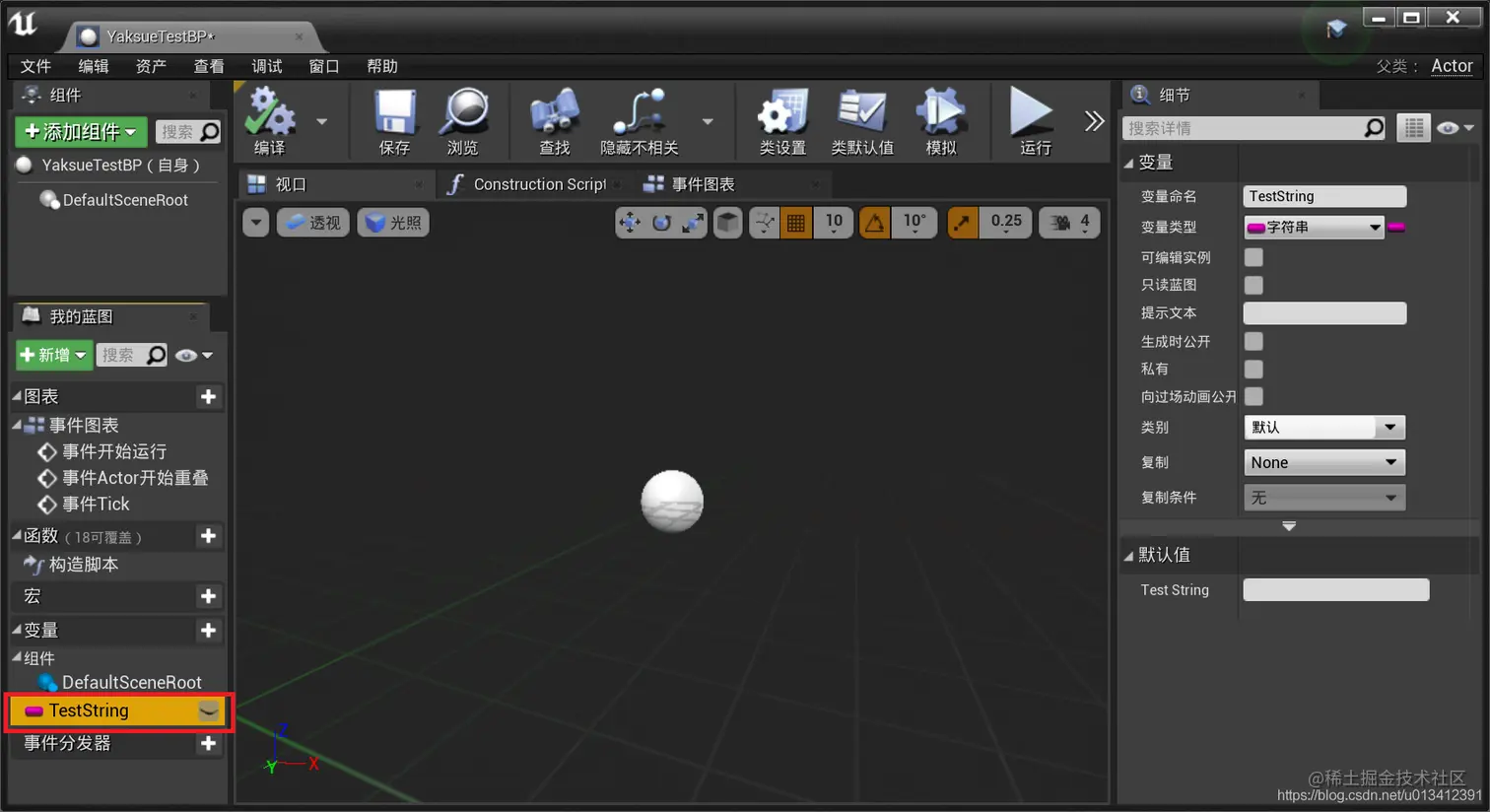Image resolution: width=1490 pixels, height=812 pixels.
Task: Open the 编辑 menu
Action: tap(94, 66)
